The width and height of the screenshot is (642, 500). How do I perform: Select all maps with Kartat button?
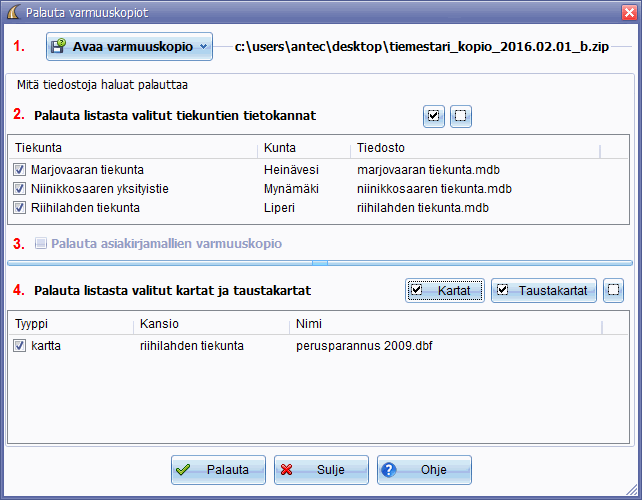coord(445,290)
